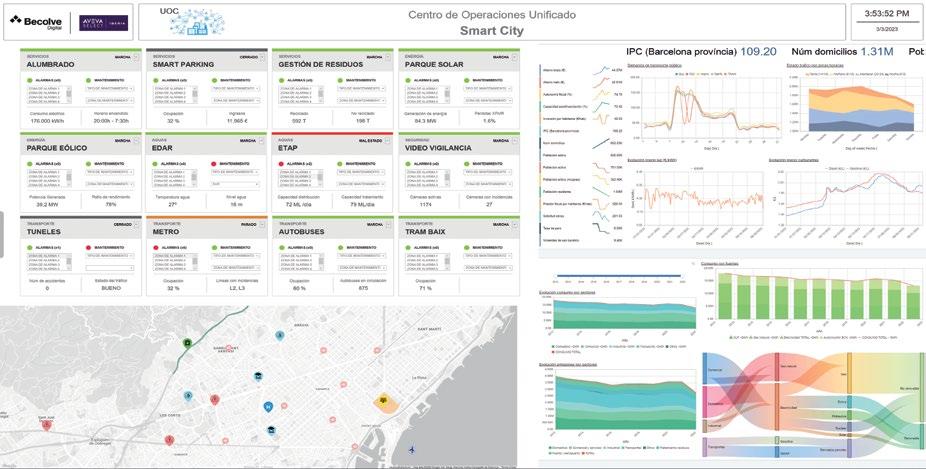Select the pink outline marker below Sant Martí
The width and height of the screenshot is (926, 469).
point(377,350)
